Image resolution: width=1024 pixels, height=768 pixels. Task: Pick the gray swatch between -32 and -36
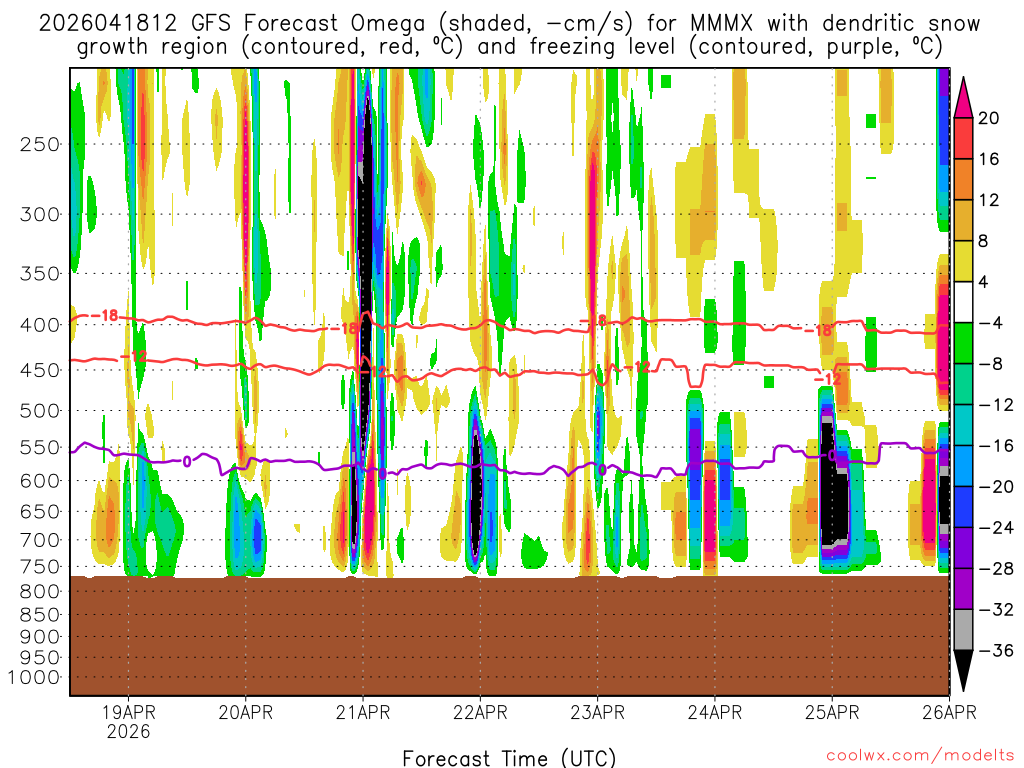pos(964,629)
